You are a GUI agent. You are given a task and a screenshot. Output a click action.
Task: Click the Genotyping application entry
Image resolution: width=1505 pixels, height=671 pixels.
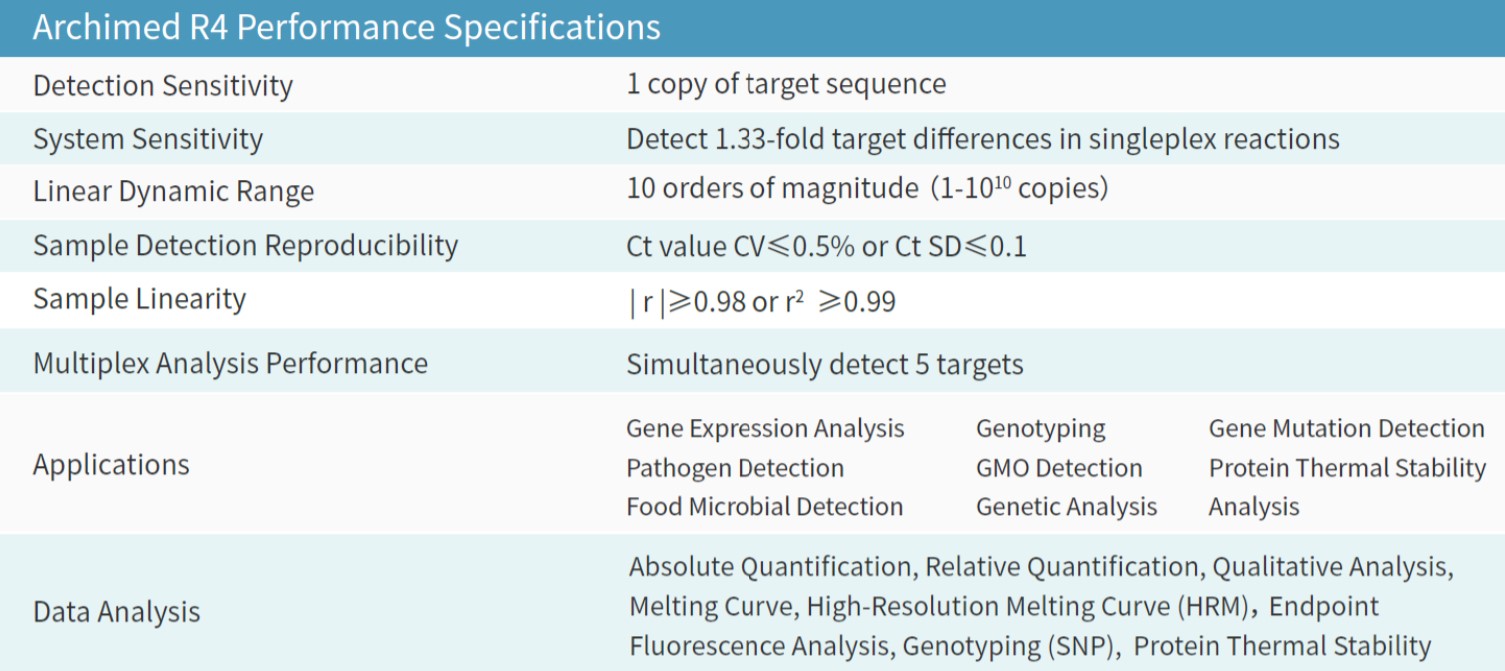1040,428
